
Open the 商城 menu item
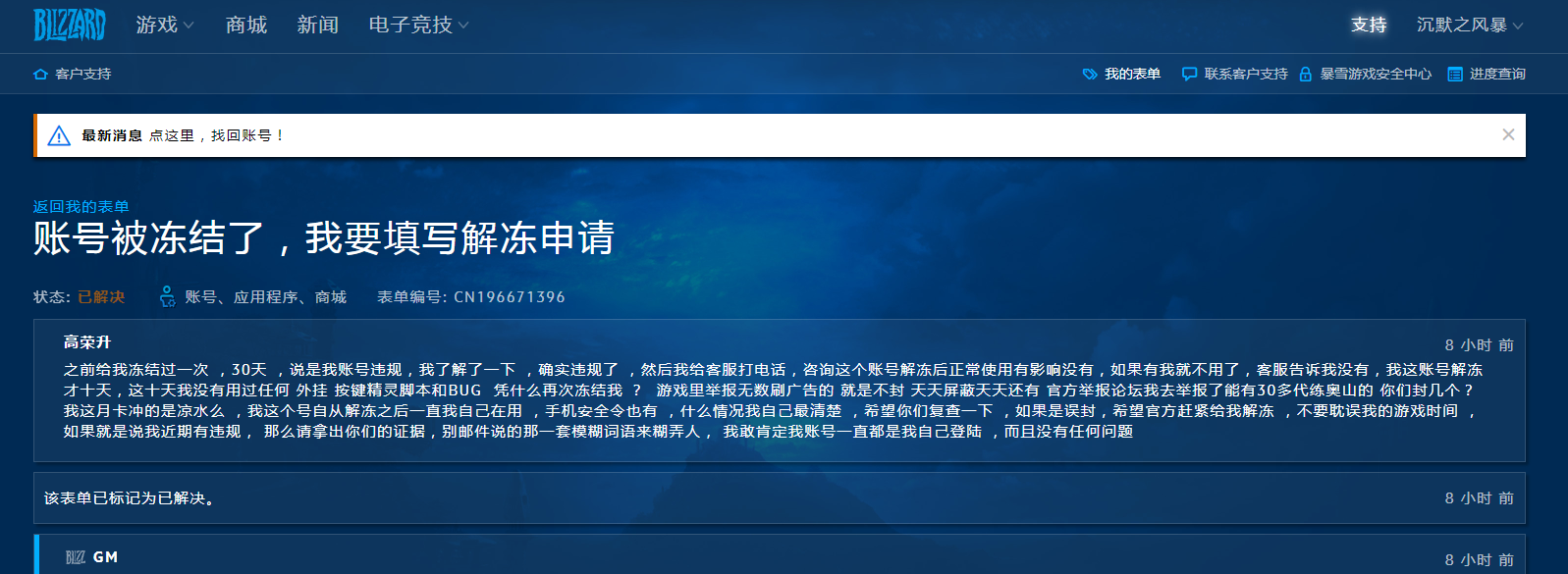[246, 26]
